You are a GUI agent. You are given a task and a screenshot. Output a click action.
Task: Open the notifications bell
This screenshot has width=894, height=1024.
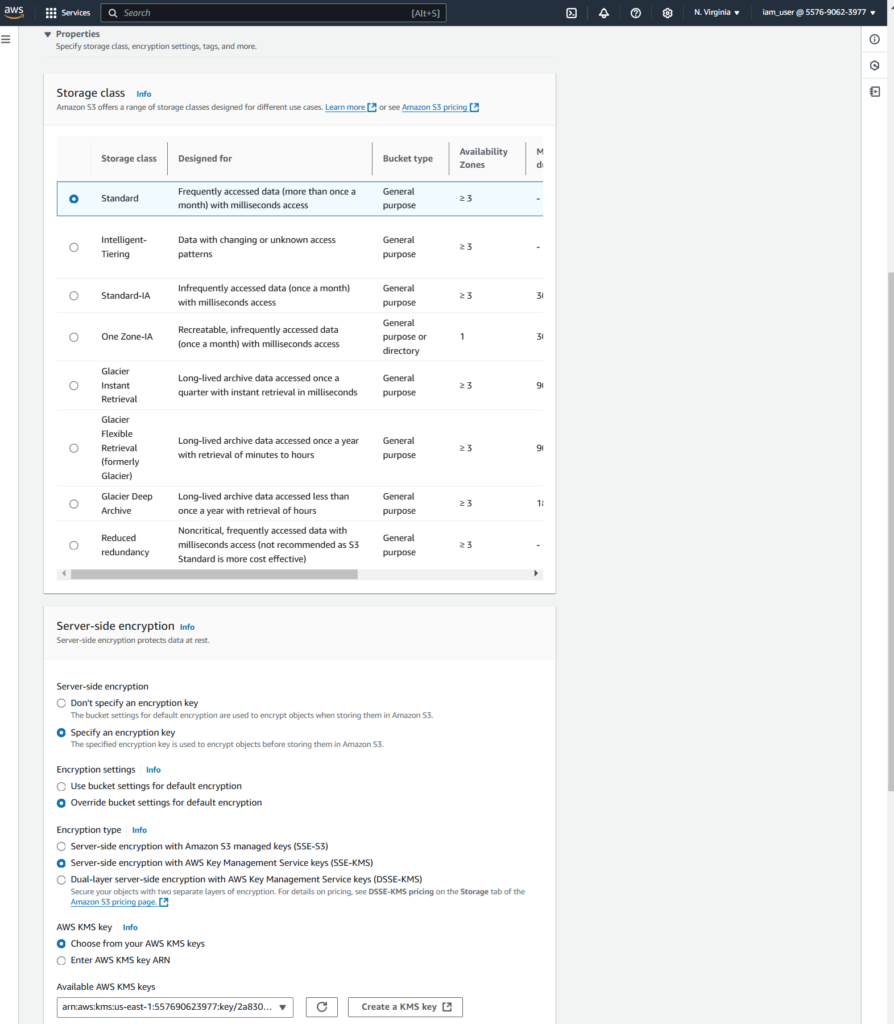(x=603, y=13)
